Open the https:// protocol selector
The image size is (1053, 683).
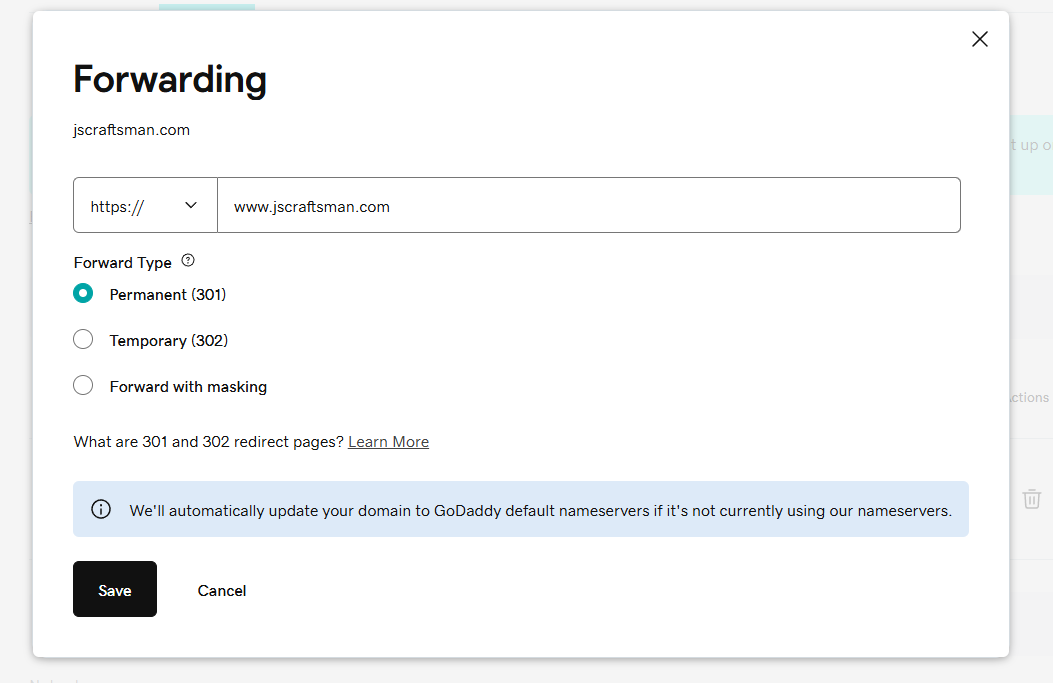[x=145, y=206]
